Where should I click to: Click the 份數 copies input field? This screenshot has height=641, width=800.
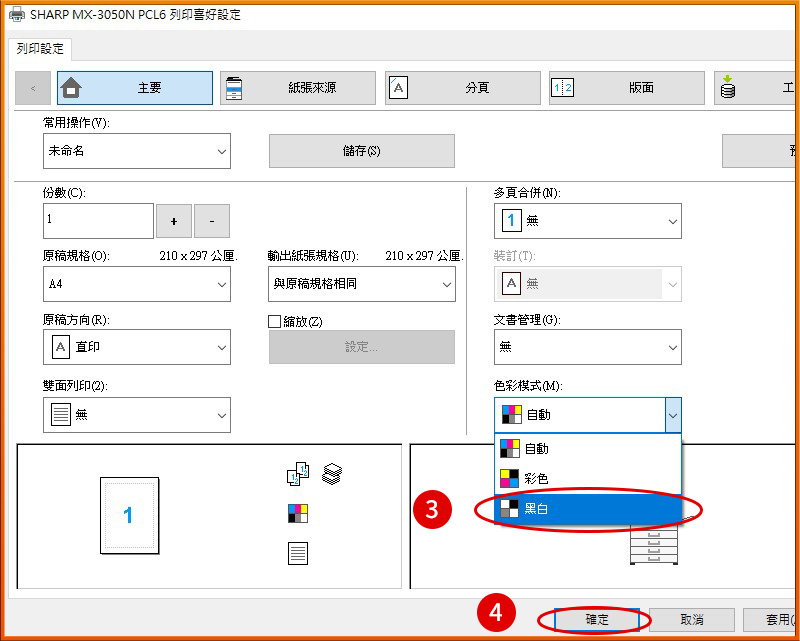[x=97, y=220]
